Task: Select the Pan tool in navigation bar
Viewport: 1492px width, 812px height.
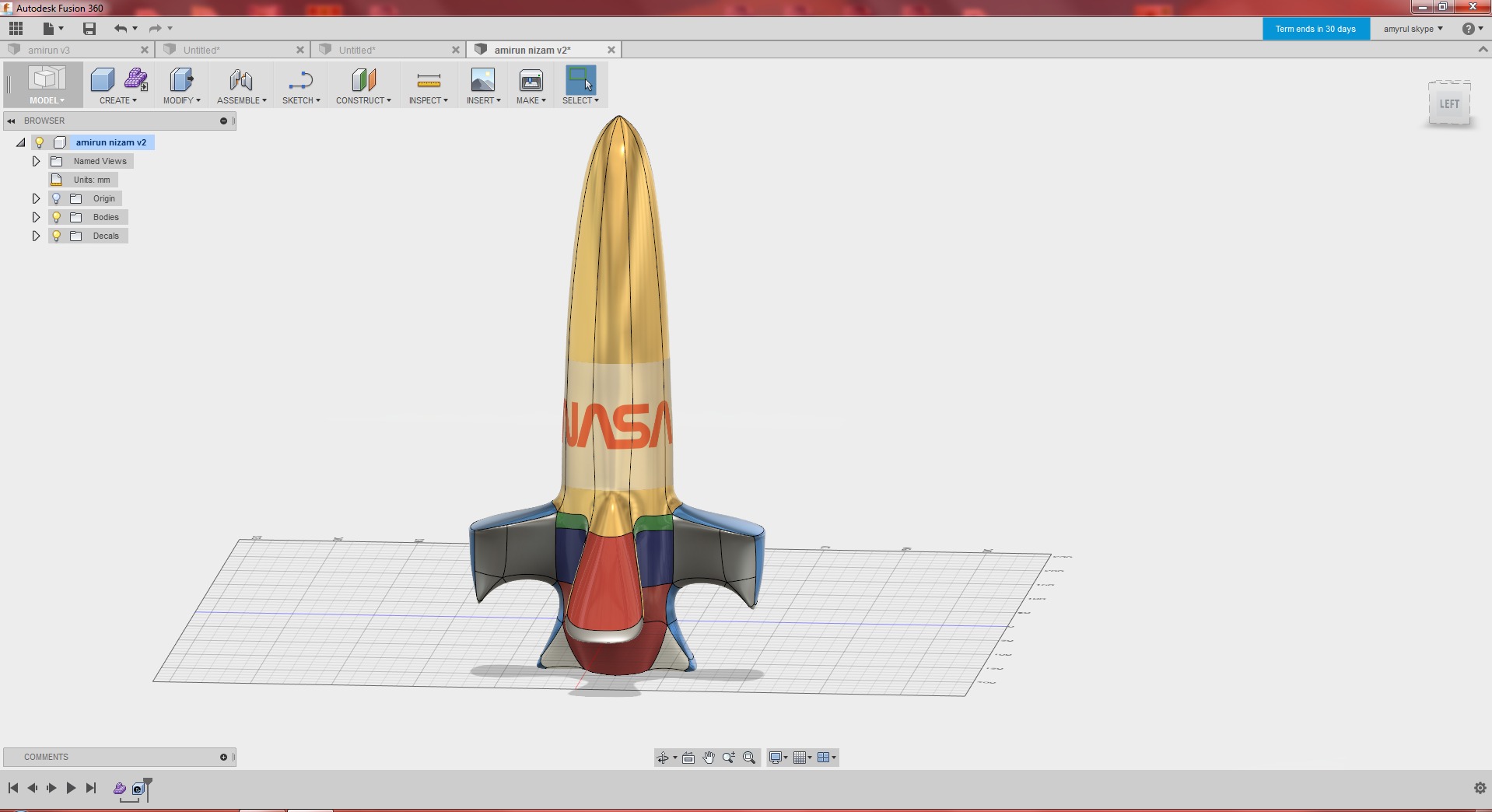Action: pyautogui.click(x=709, y=757)
